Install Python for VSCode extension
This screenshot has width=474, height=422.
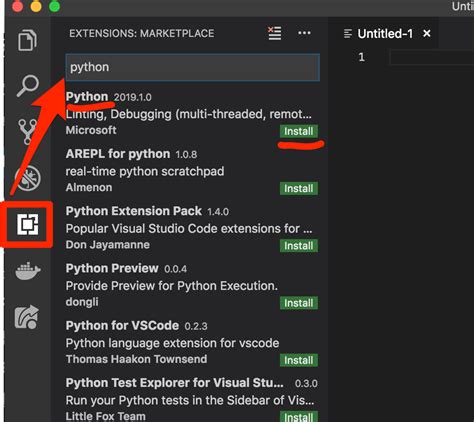[299, 361]
